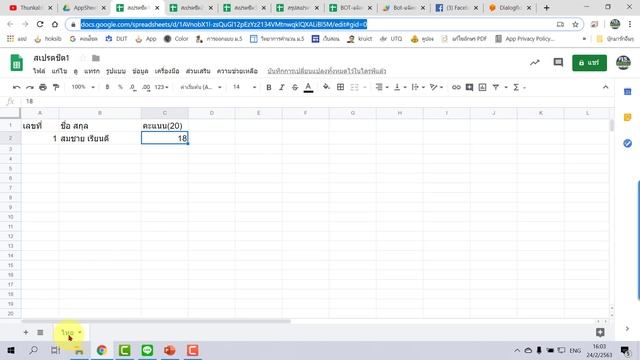
Task: Open the Tasks side panel
Action: click(x=628, y=143)
